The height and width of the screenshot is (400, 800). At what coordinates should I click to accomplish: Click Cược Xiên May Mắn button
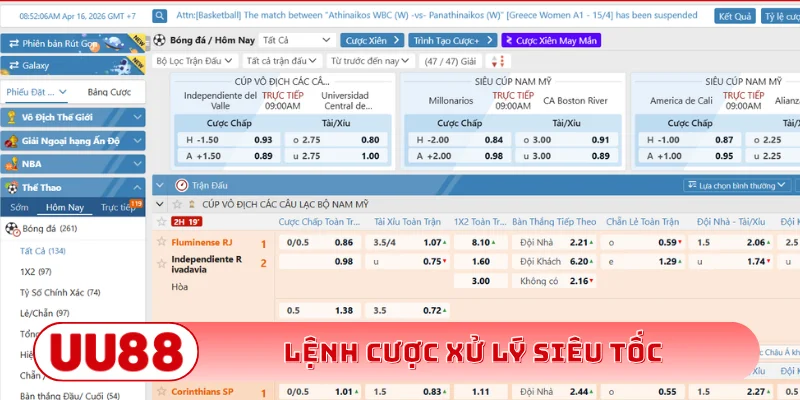coord(551,40)
